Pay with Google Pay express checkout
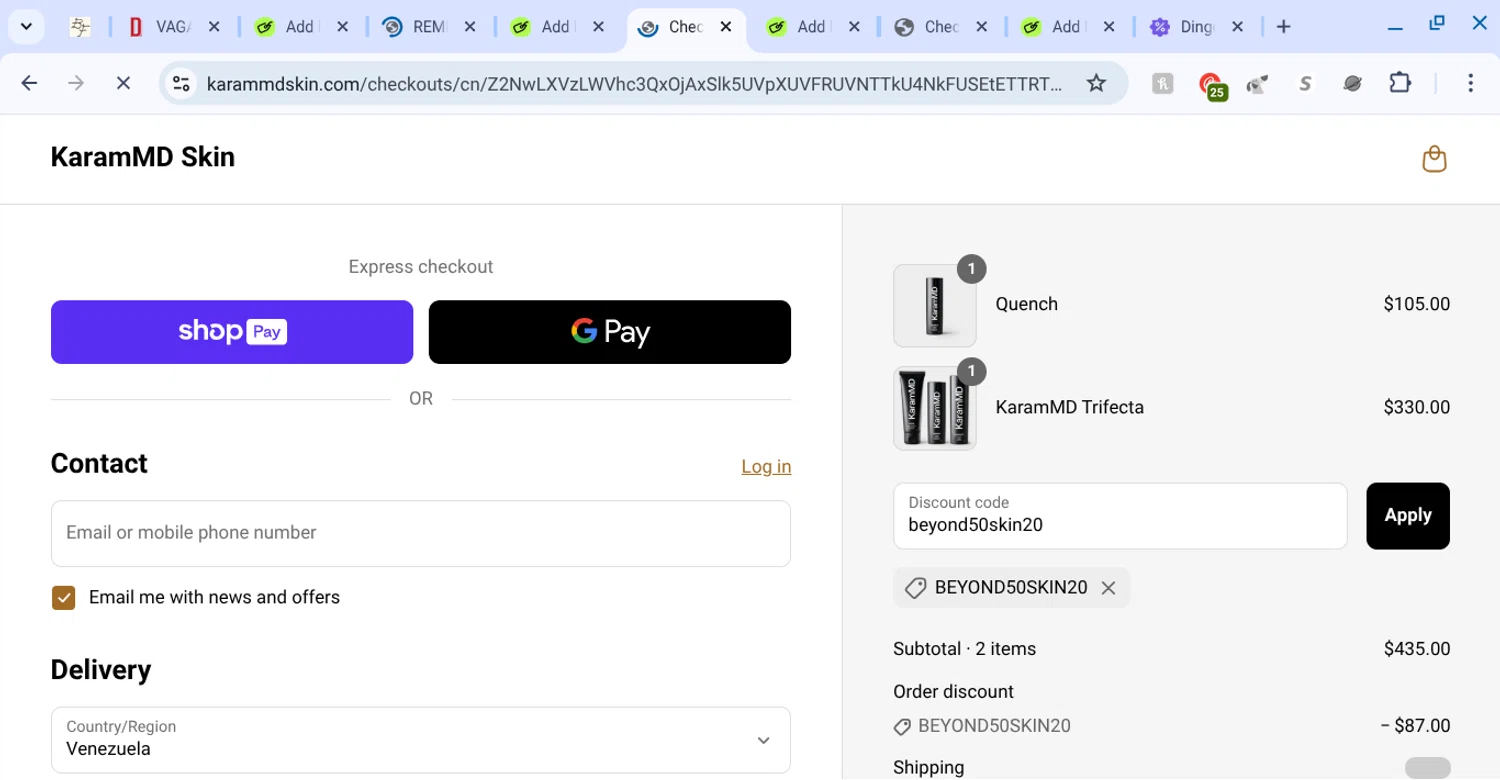The height and width of the screenshot is (780, 1500). tap(610, 332)
